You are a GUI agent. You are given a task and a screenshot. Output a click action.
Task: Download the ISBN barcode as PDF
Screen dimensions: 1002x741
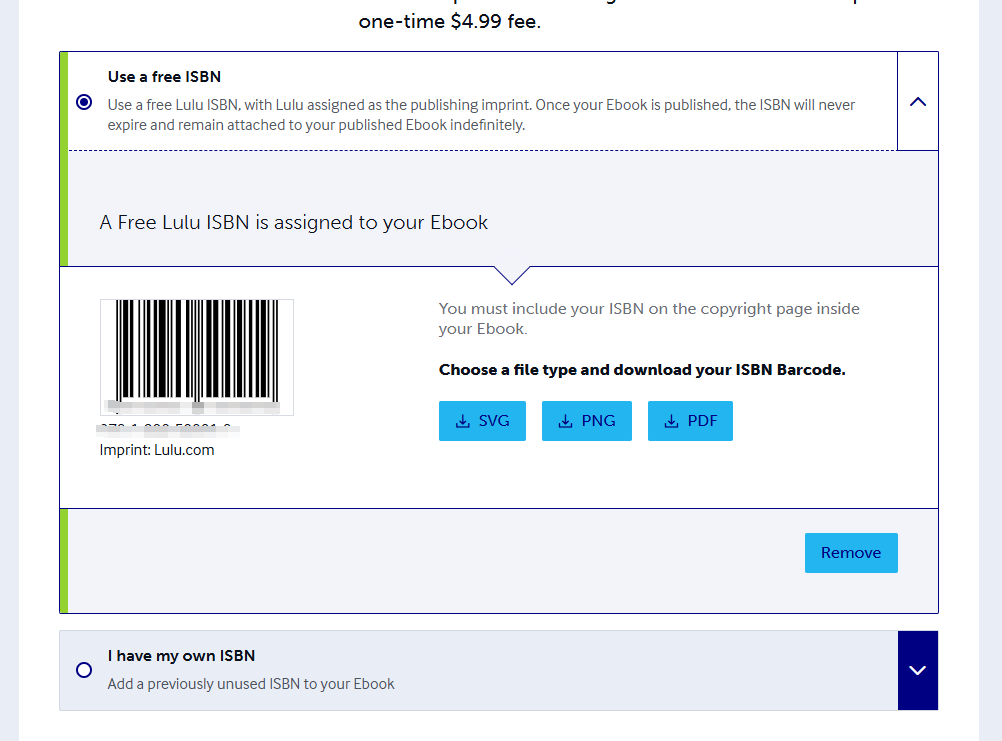click(x=690, y=421)
